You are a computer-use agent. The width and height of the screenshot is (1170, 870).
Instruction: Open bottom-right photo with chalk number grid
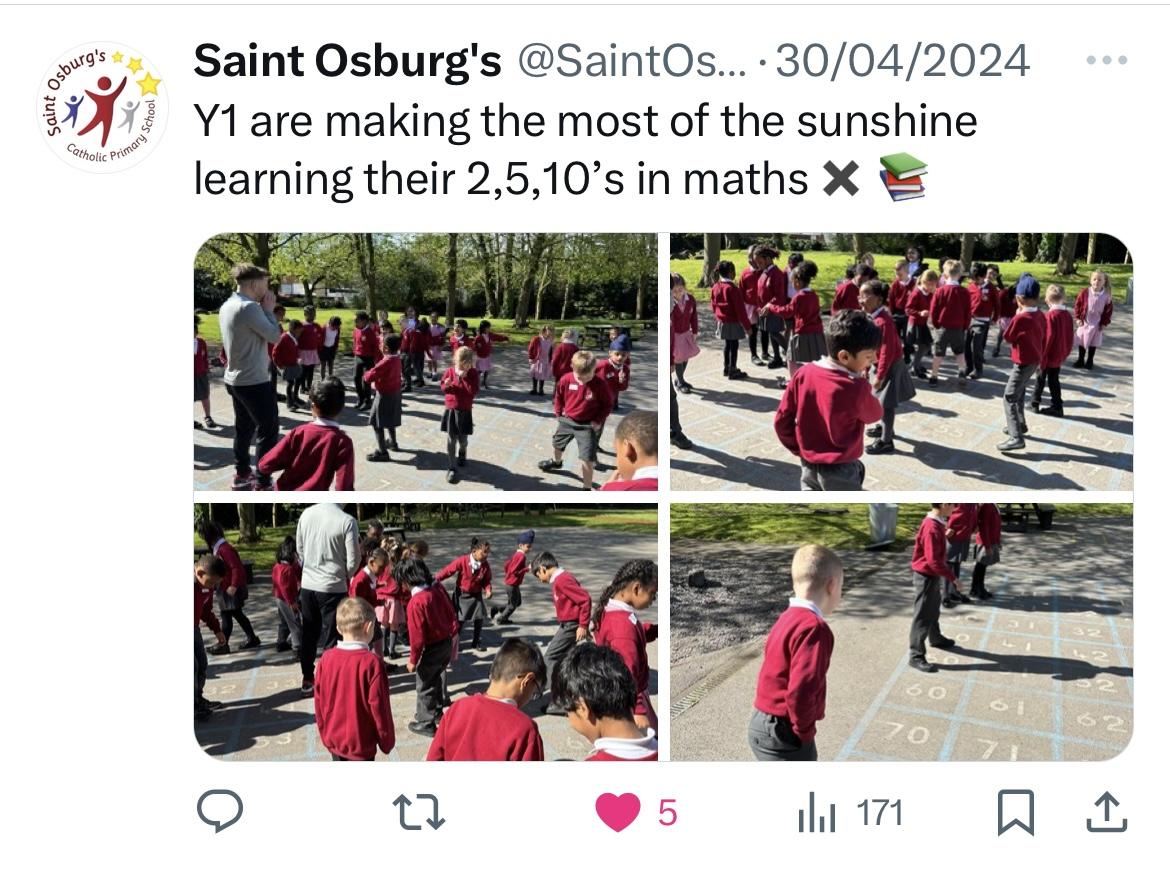click(901, 632)
